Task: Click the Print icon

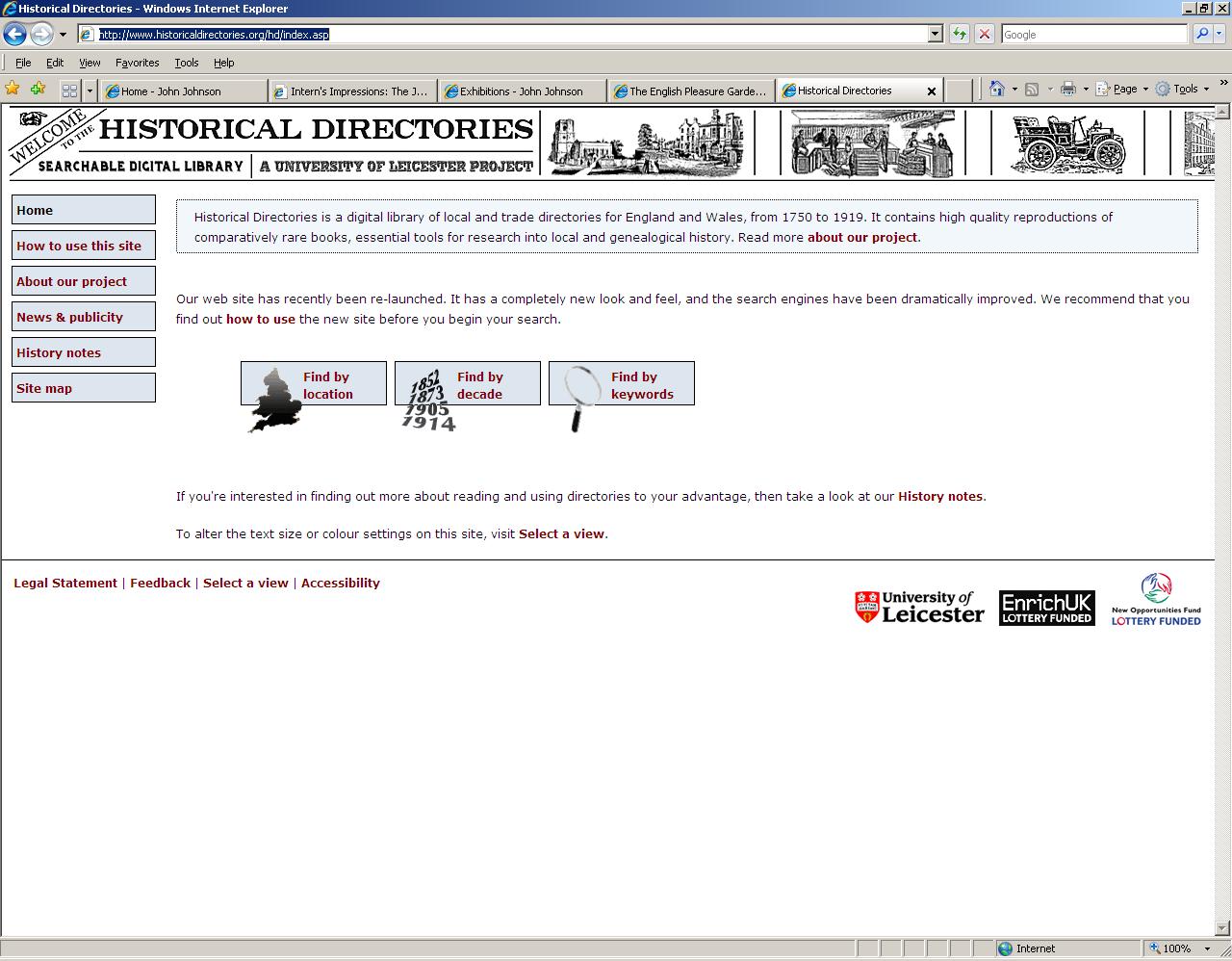Action: coord(1066,88)
